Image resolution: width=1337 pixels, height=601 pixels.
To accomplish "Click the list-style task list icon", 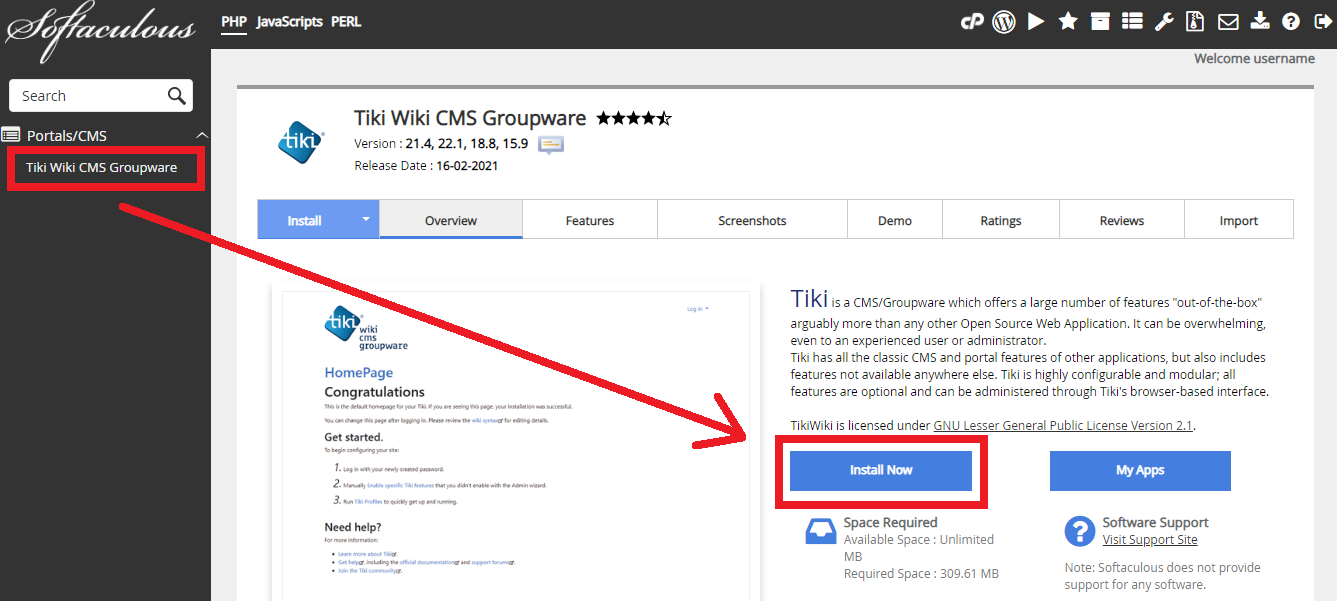I will pyautogui.click(x=1132, y=21).
